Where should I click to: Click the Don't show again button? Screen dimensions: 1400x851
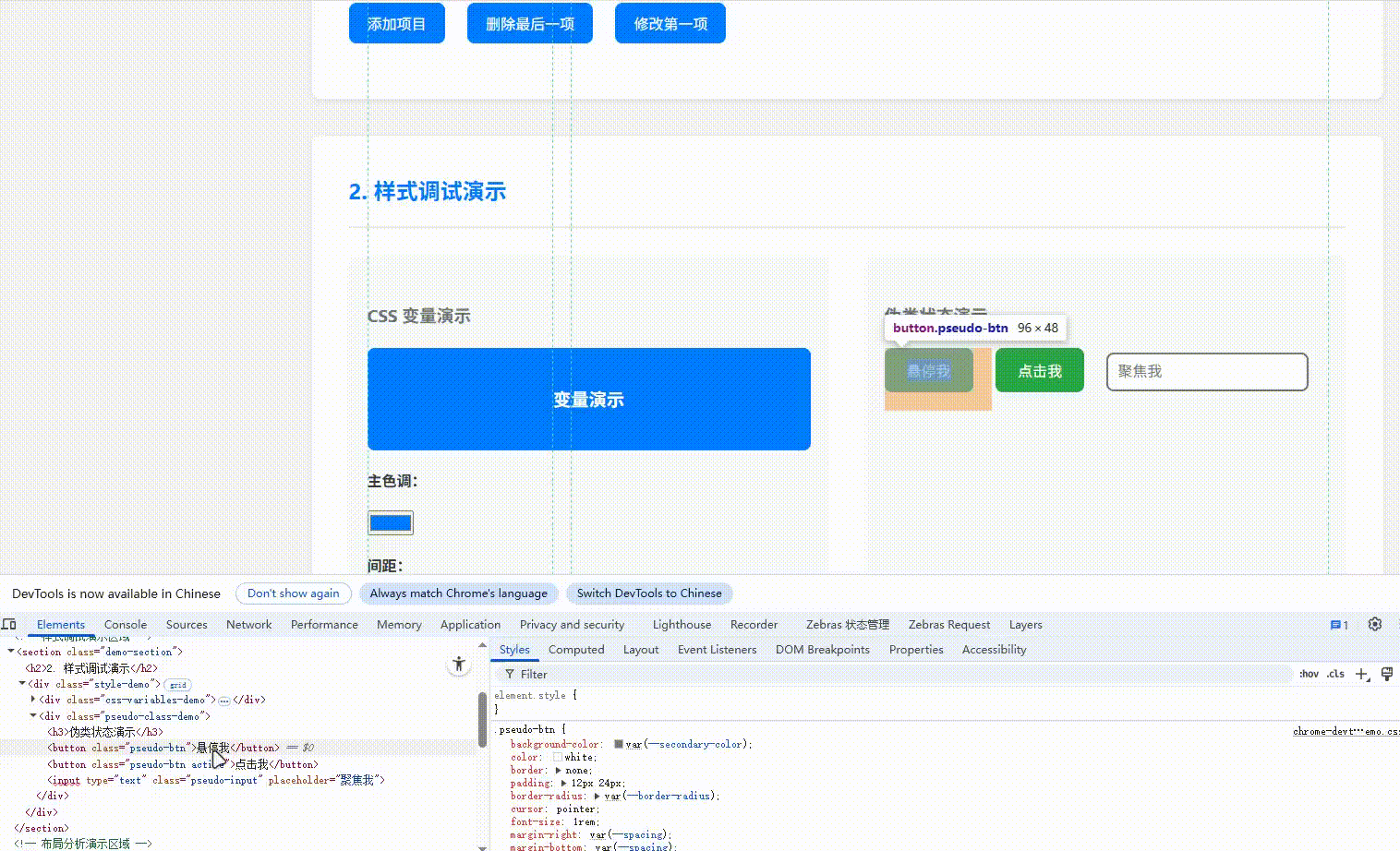[293, 593]
